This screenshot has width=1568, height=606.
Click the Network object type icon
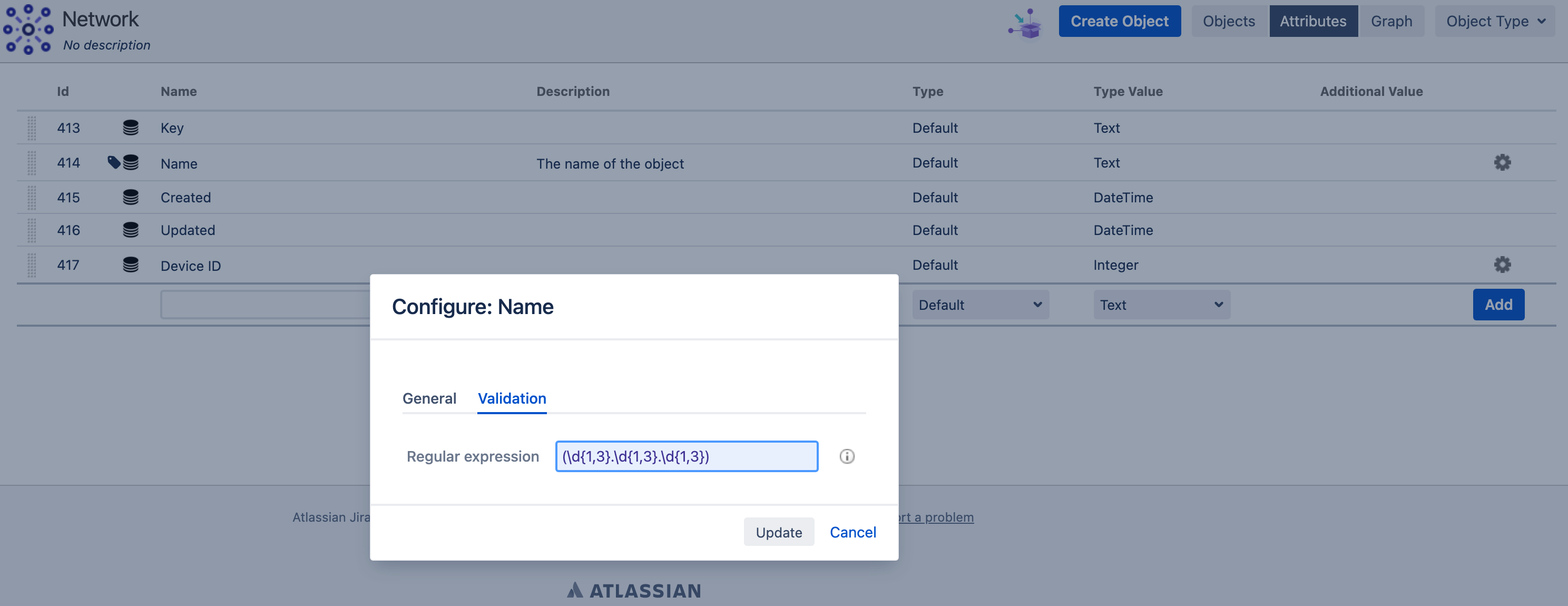28,28
